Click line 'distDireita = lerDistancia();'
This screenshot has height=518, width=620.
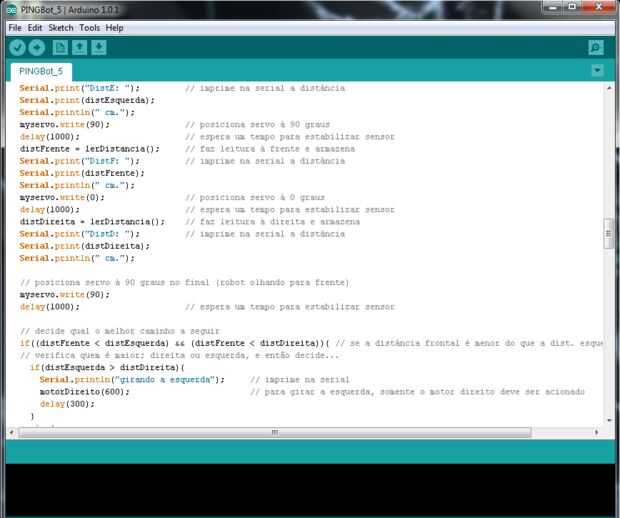92,222
